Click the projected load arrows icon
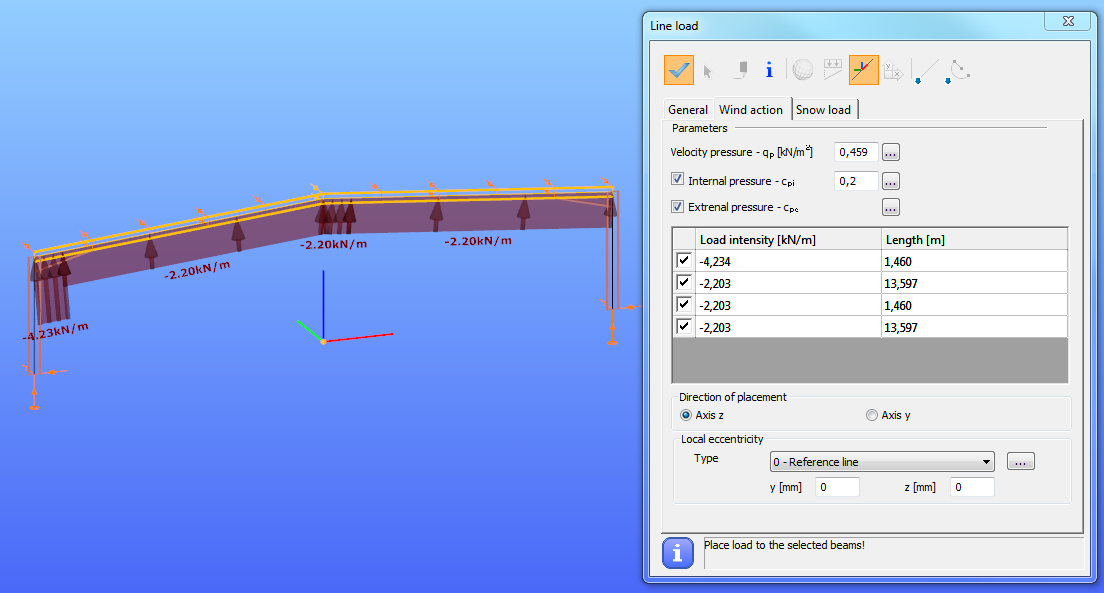Screen dimensions: 1104x593 (832, 70)
